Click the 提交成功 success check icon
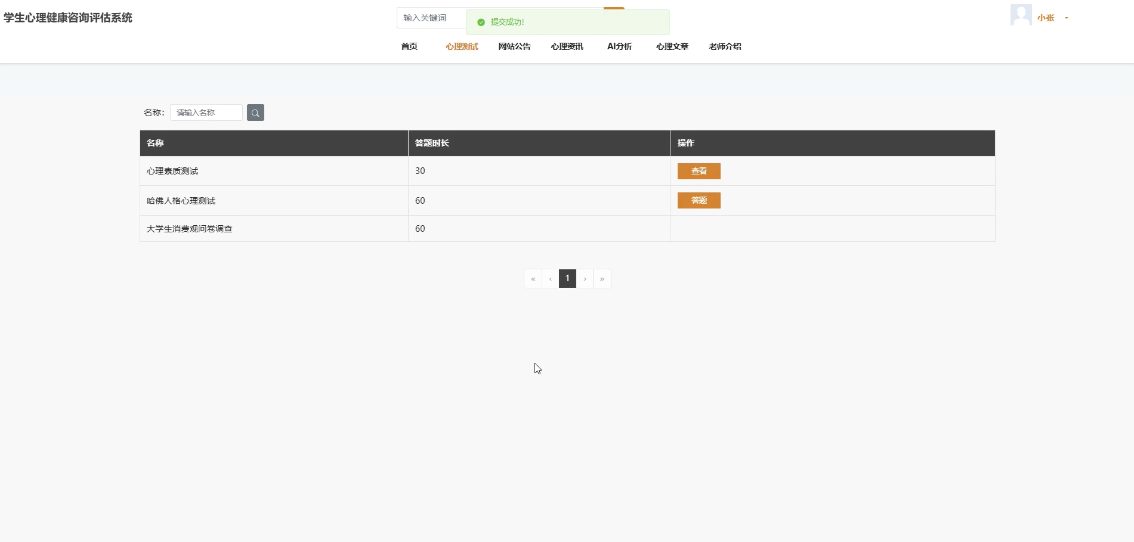The height and width of the screenshot is (542, 1134). point(481,22)
